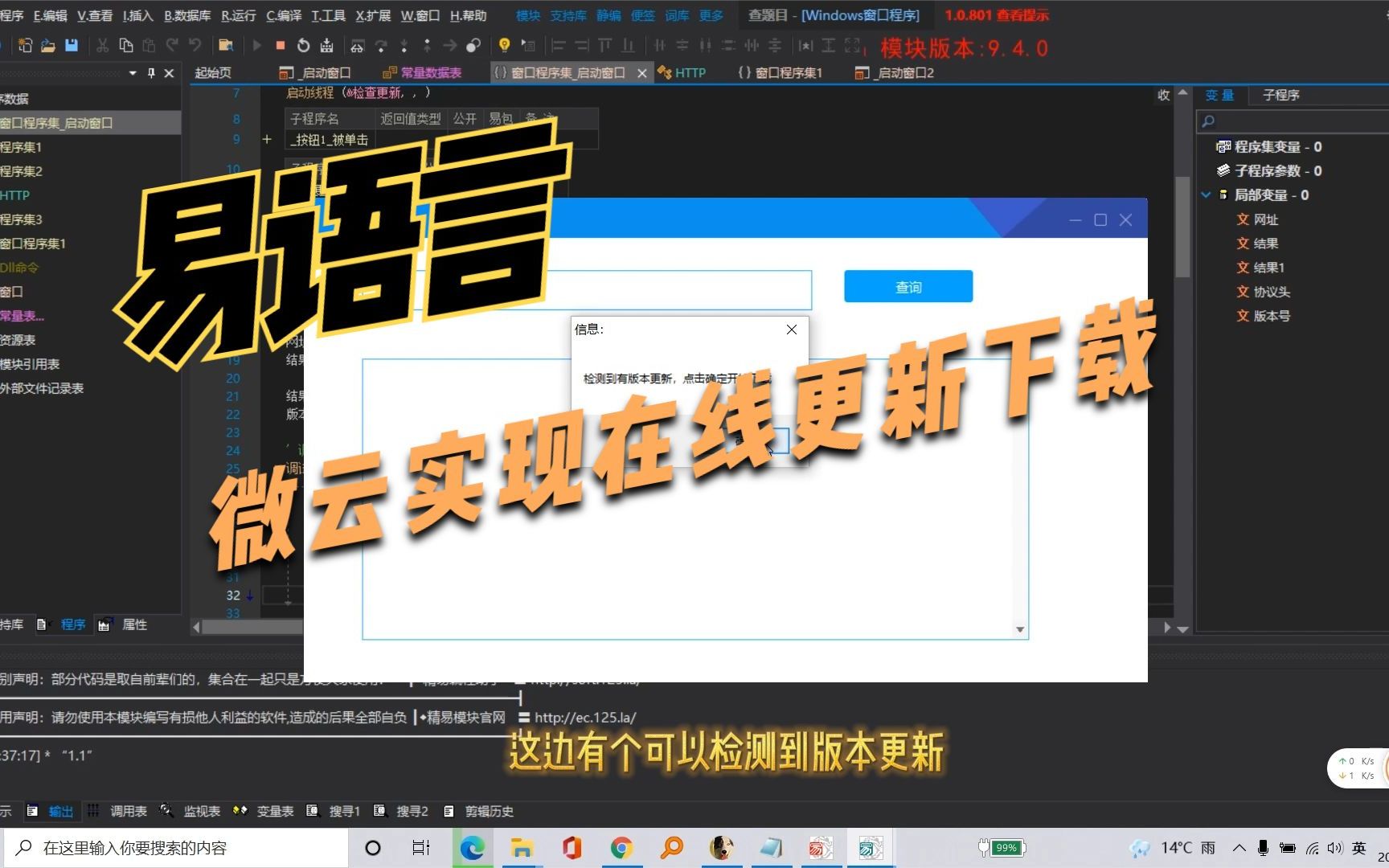Click the compile download icon
Image resolution: width=1389 pixels, height=868 pixels.
(326, 46)
